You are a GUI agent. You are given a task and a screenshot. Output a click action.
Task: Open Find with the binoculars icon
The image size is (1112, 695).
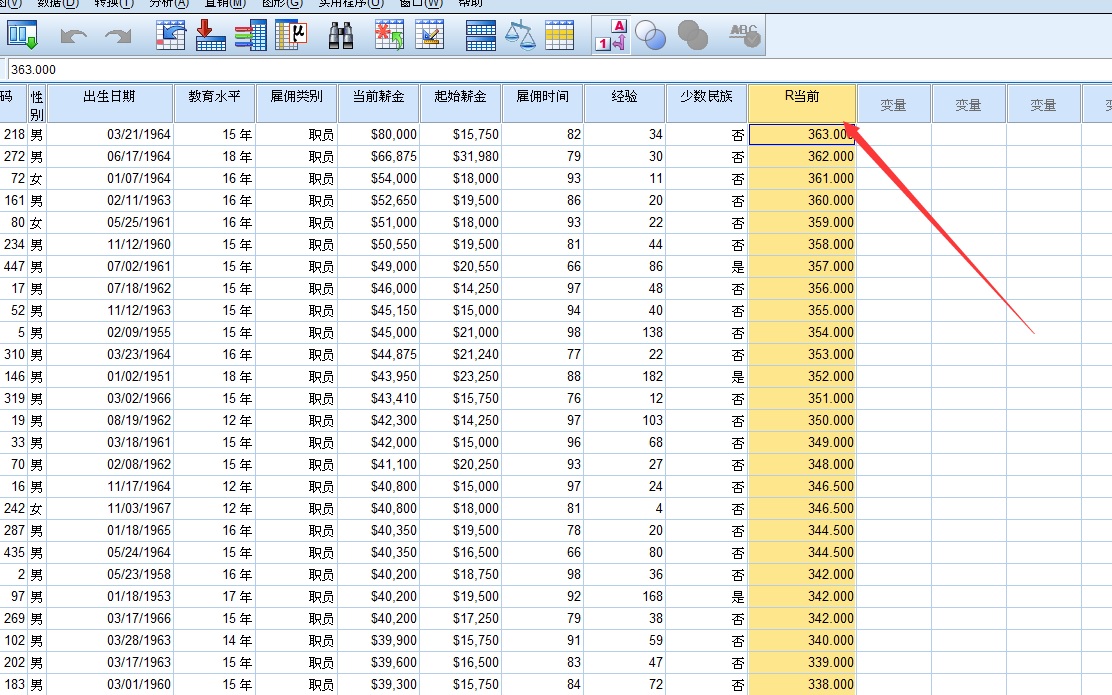click(x=341, y=35)
